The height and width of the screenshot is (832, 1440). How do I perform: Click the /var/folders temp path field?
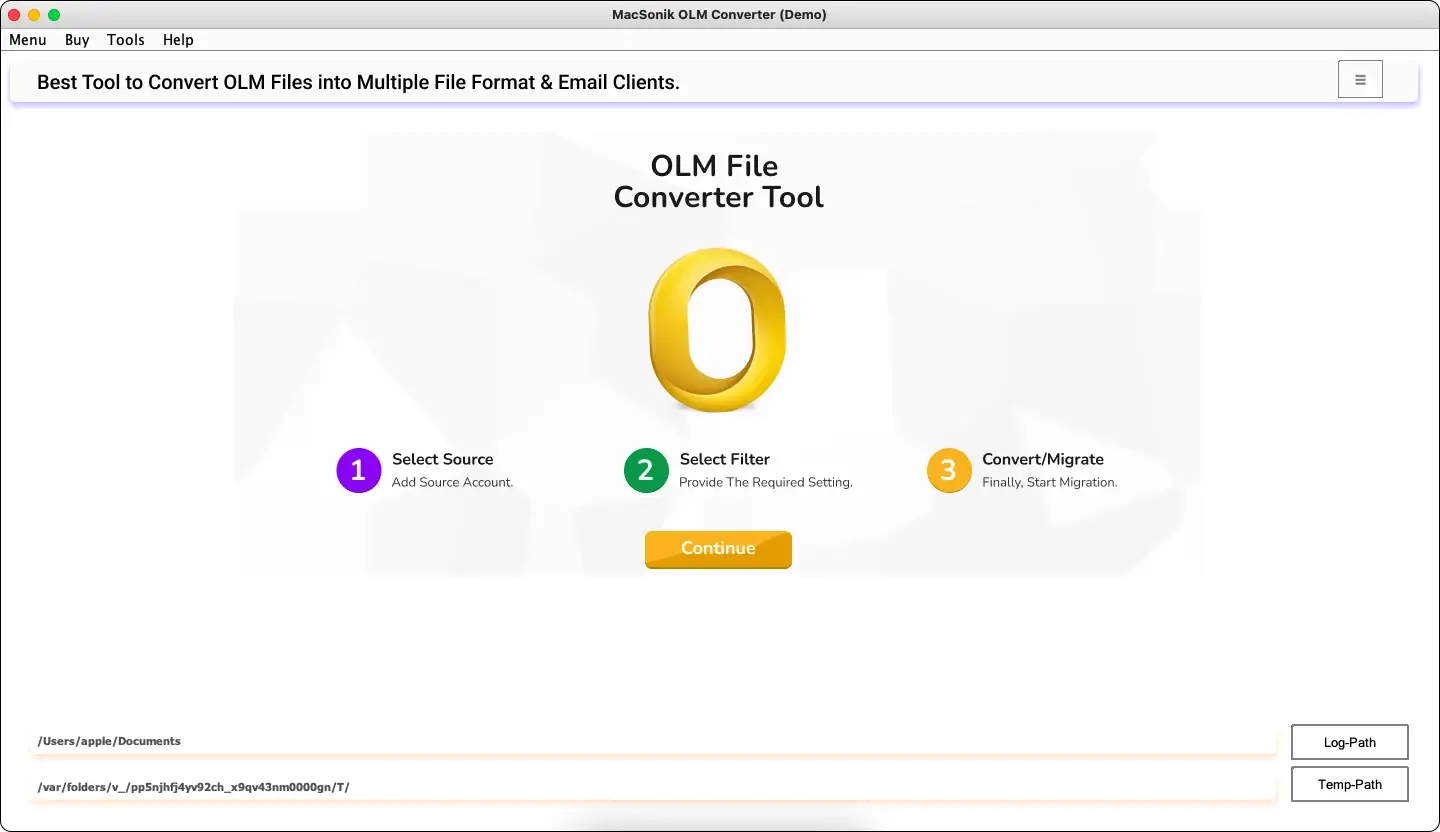[654, 787]
